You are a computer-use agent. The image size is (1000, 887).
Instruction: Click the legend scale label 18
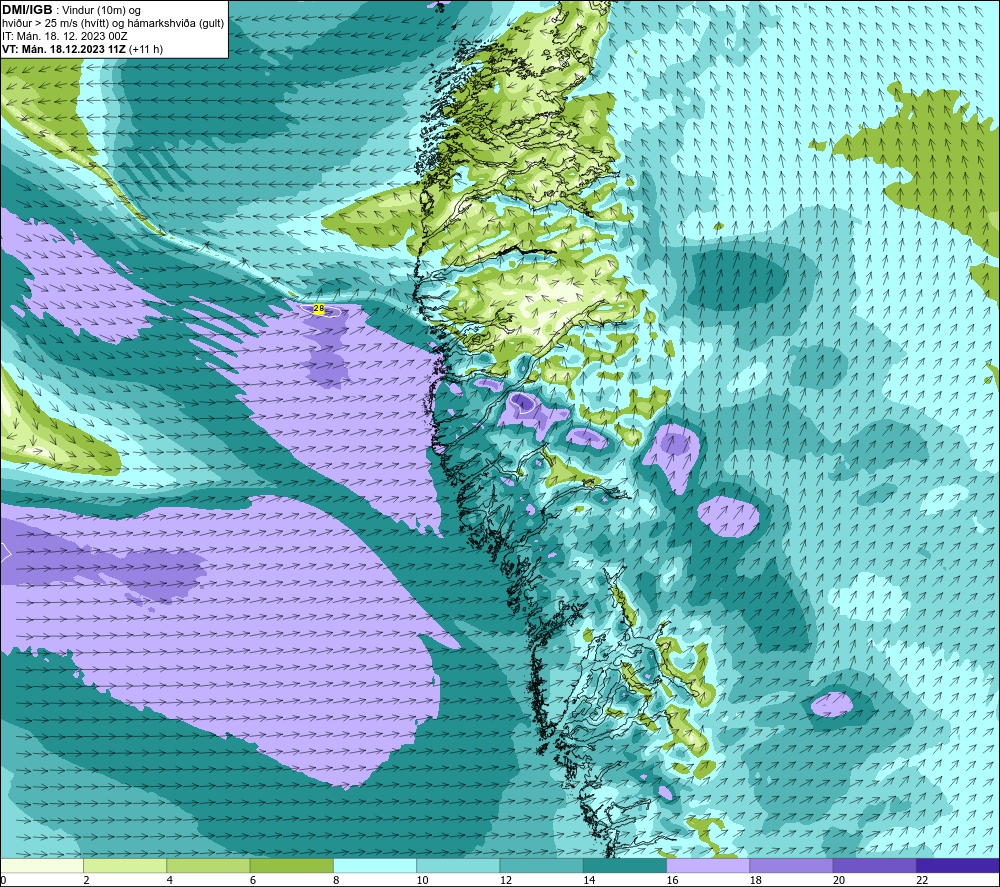[756, 880]
